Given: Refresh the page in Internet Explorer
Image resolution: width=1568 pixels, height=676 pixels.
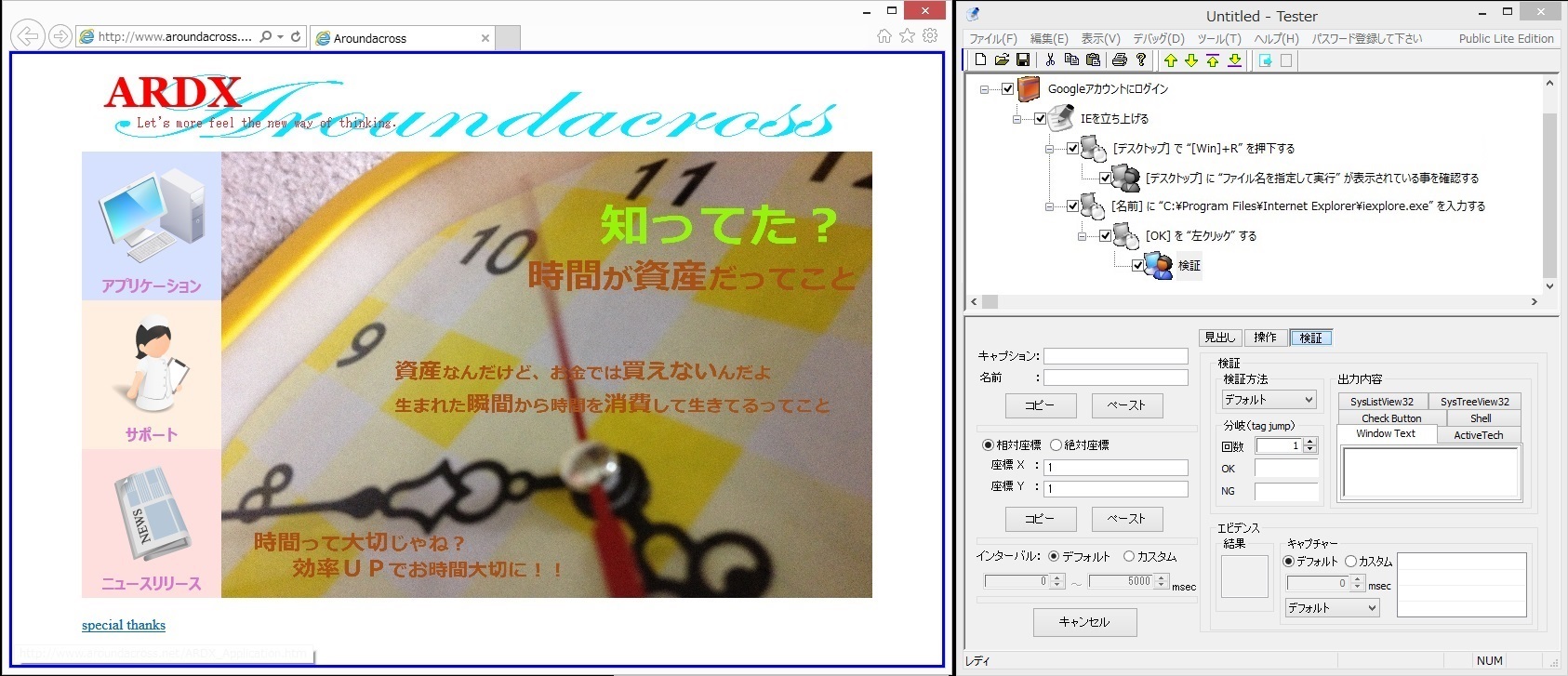Looking at the screenshot, I should coord(296,37).
